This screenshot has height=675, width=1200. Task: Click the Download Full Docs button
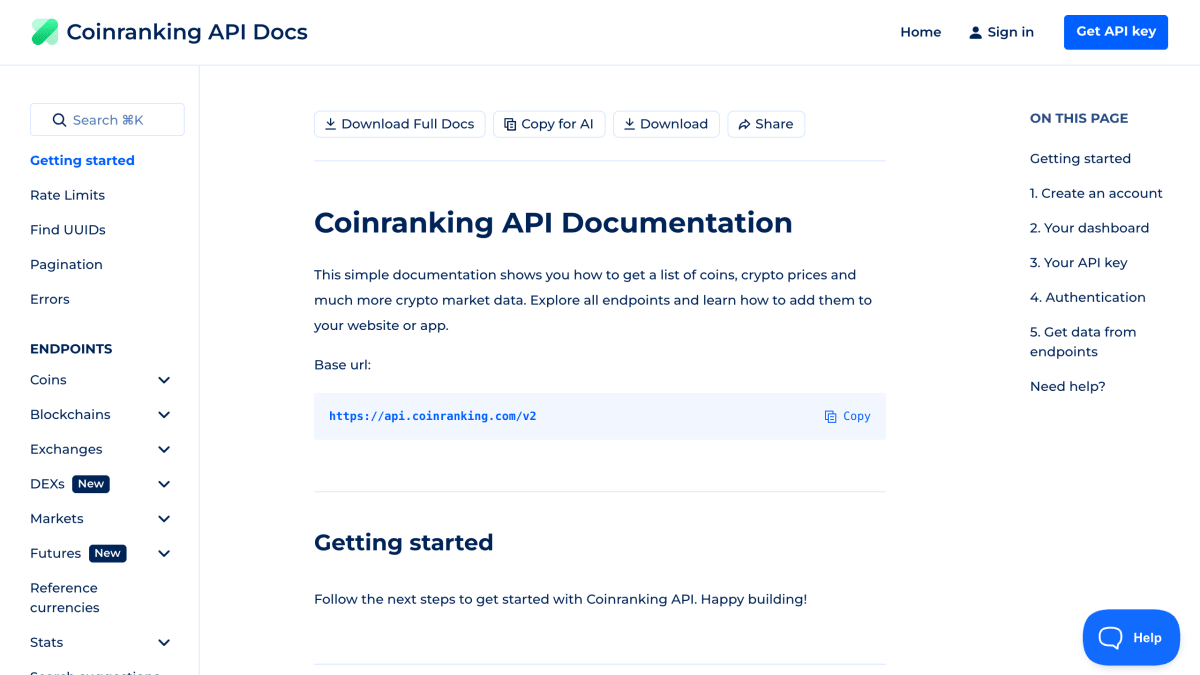[x=400, y=124]
